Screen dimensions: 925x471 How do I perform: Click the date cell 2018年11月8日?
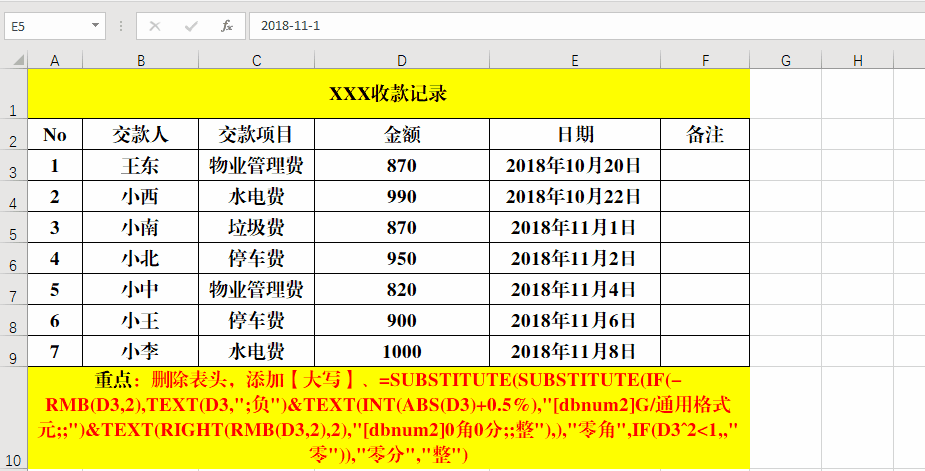pyautogui.click(x=575, y=351)
